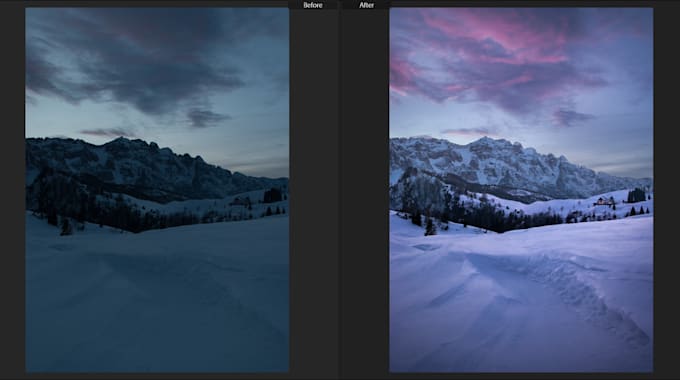Click the mountain peak in After image
Viewport: 680px width, 380px height.
coord(484,141)
